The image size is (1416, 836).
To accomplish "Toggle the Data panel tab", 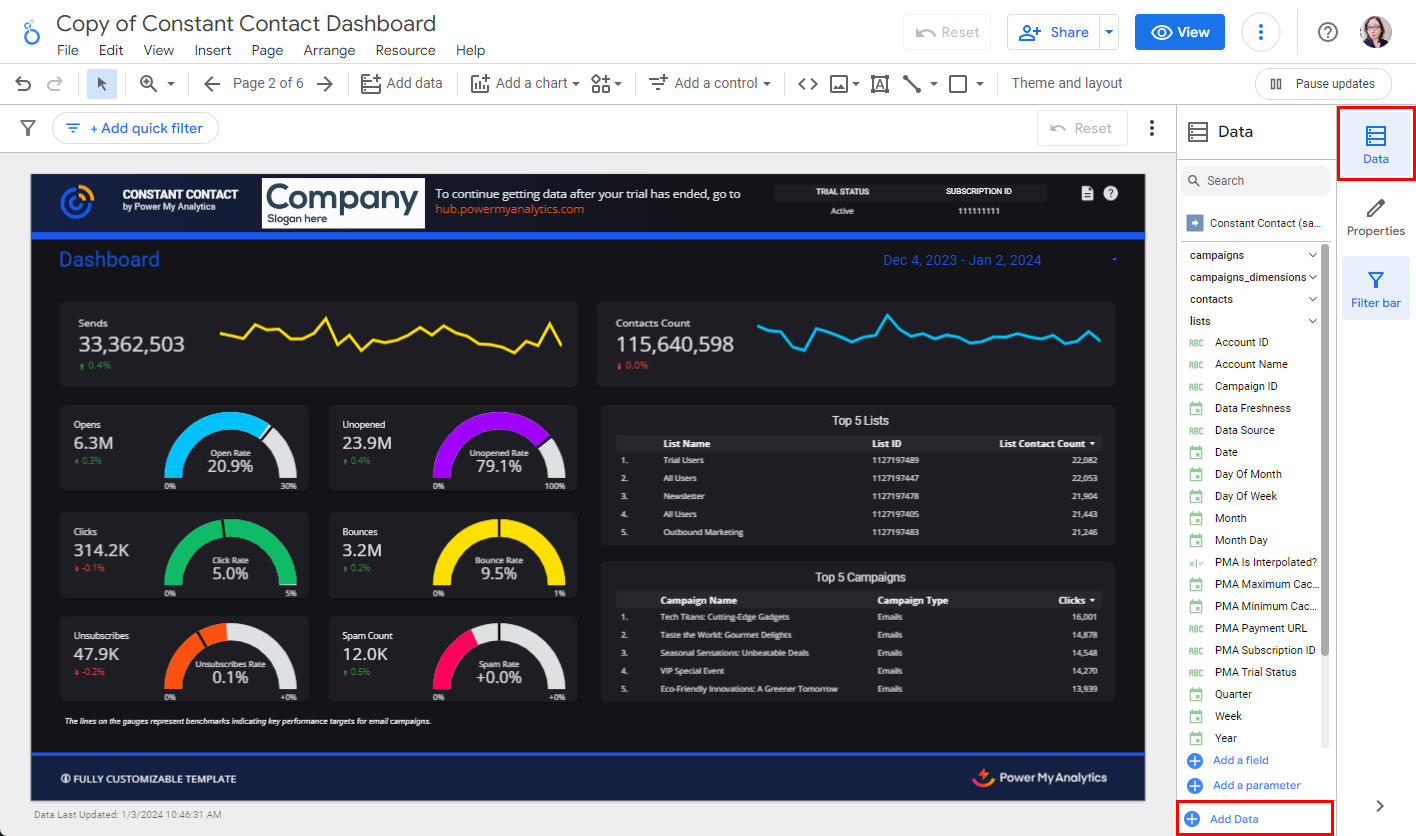I will [x=1375, y=145].
